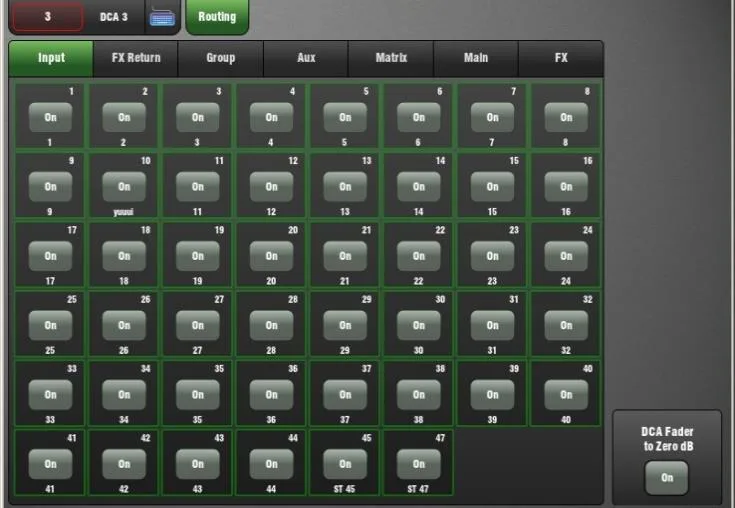735x508 pixels.
Task: Click the DCA 3 name field
Action: (114, 17)
